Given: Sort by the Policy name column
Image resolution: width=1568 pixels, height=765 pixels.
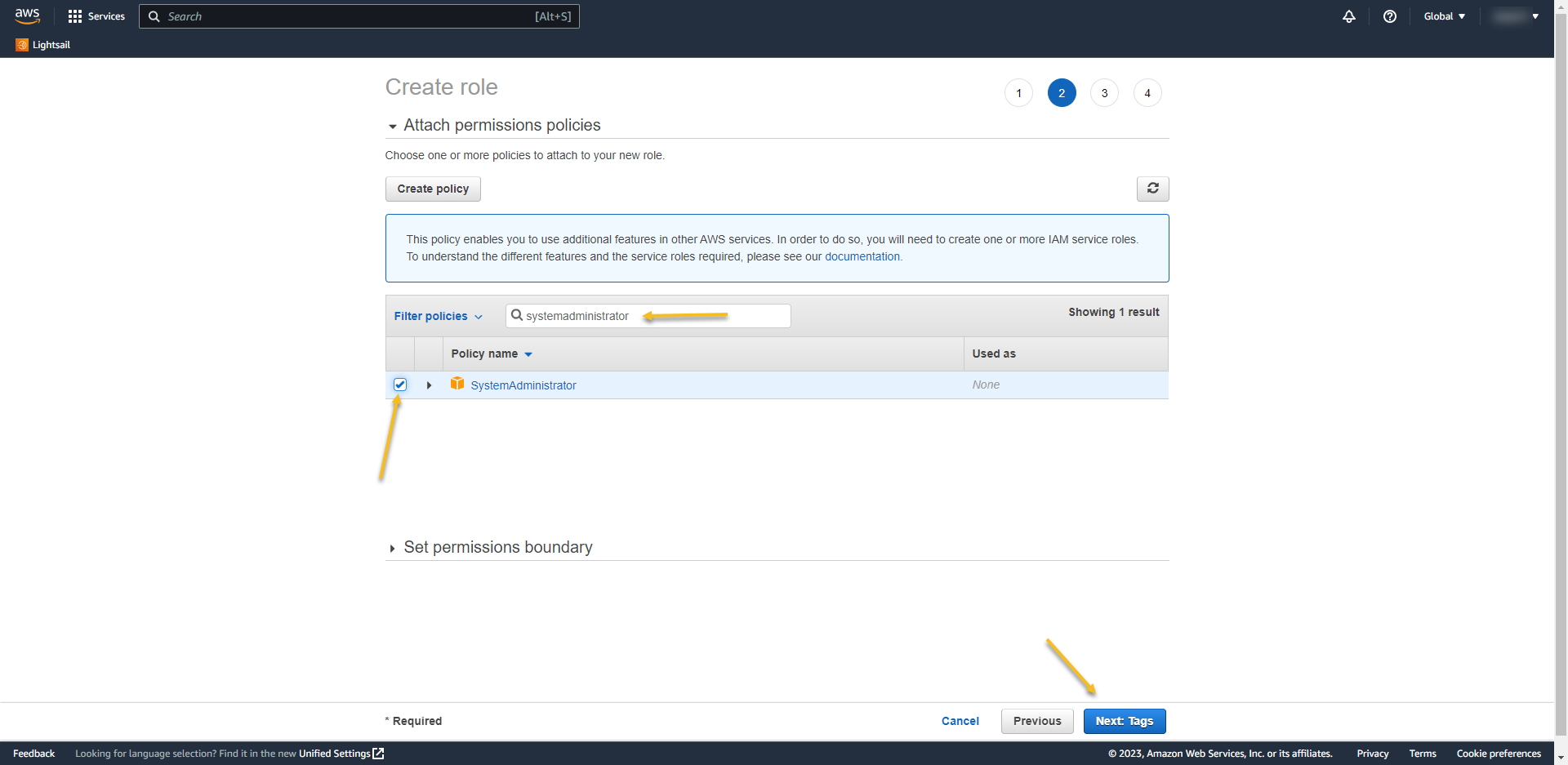Looking at the screenshot, I should coord(492,354).
